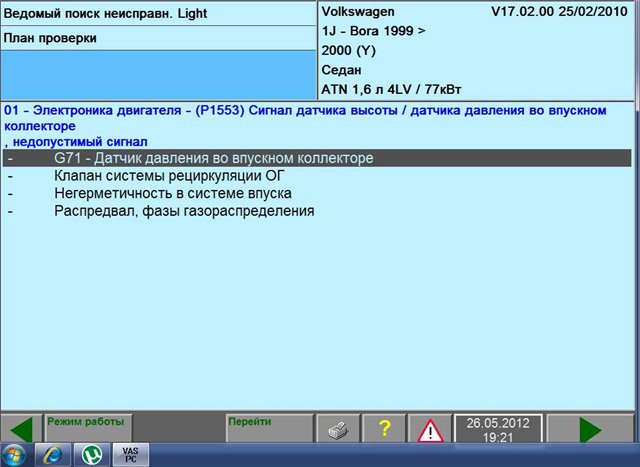
Task: Click the green forward arrow button
Action: (591, 428)
